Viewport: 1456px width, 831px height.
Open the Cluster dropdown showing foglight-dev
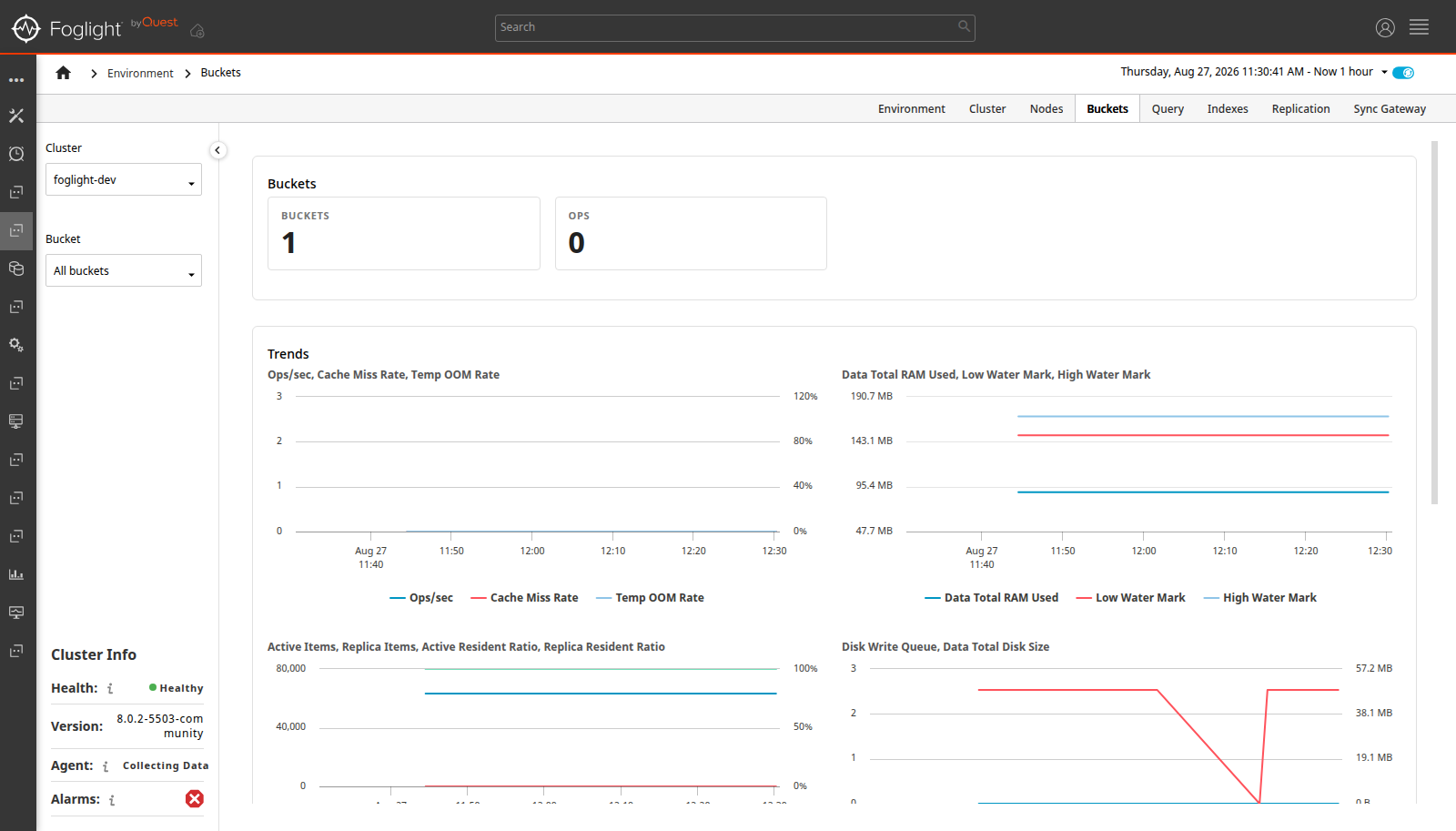coord(124,179)
